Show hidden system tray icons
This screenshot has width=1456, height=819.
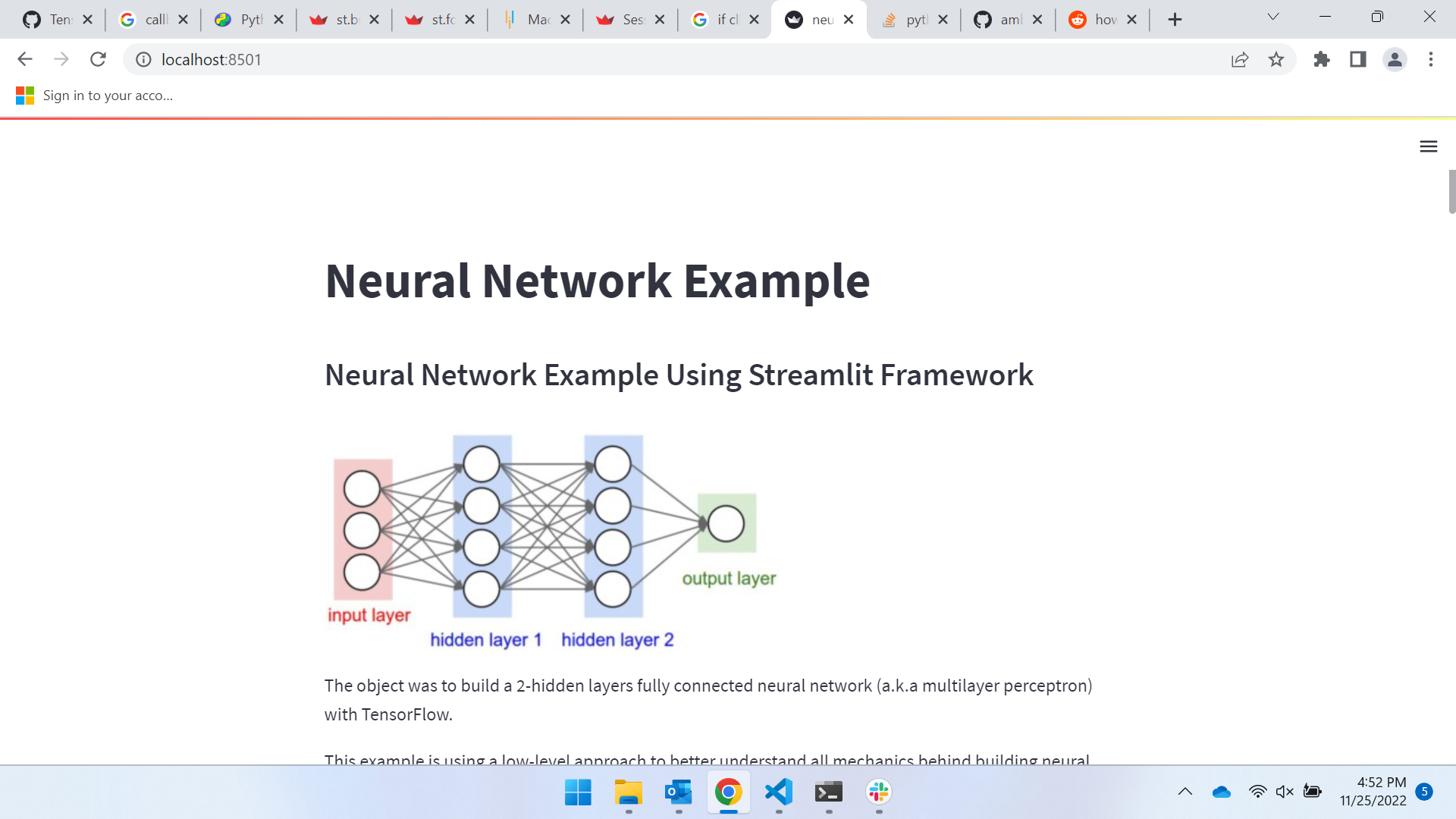point(1185,792)
